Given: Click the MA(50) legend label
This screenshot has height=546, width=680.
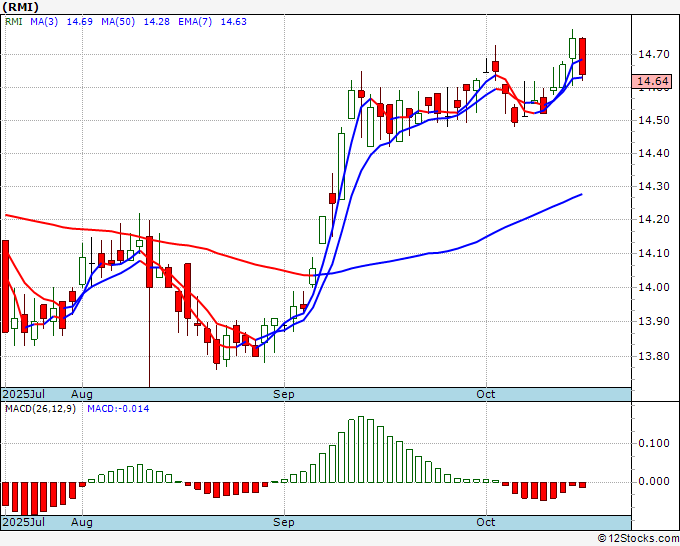Looking at the screenshot, I should click(x=118, y=22).
